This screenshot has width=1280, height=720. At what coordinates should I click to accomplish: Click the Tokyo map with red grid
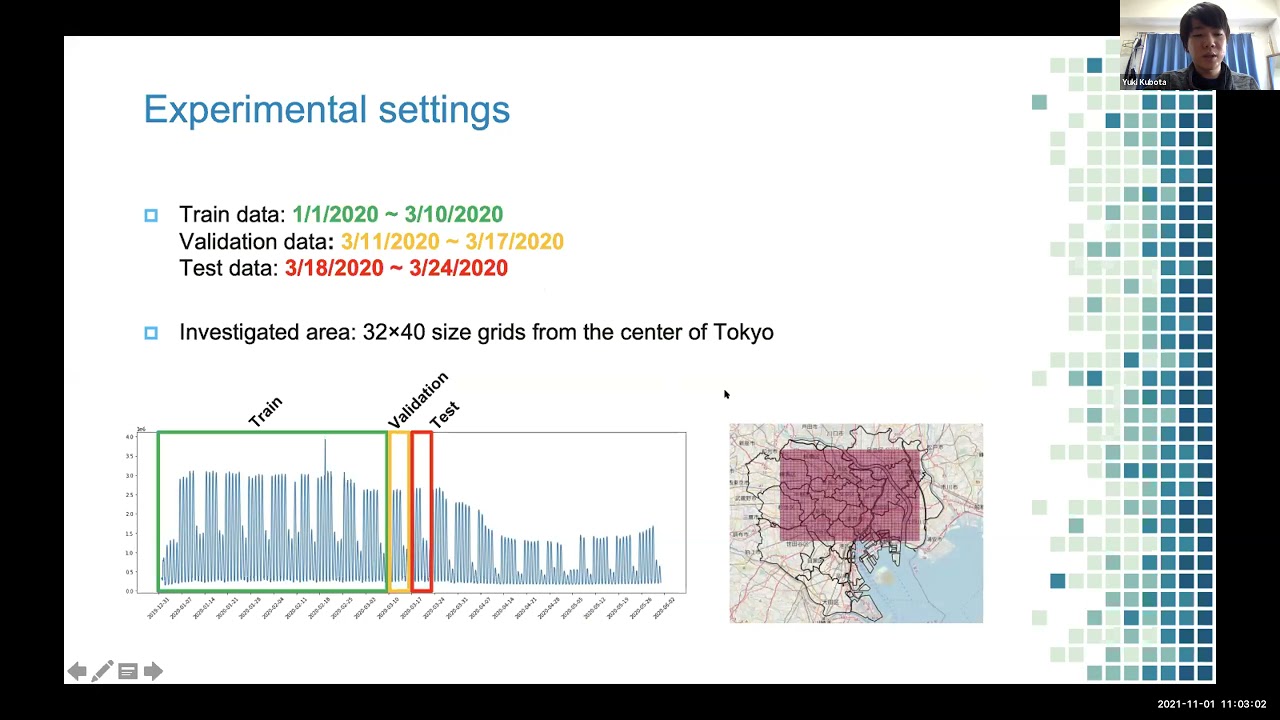[856, 523]
